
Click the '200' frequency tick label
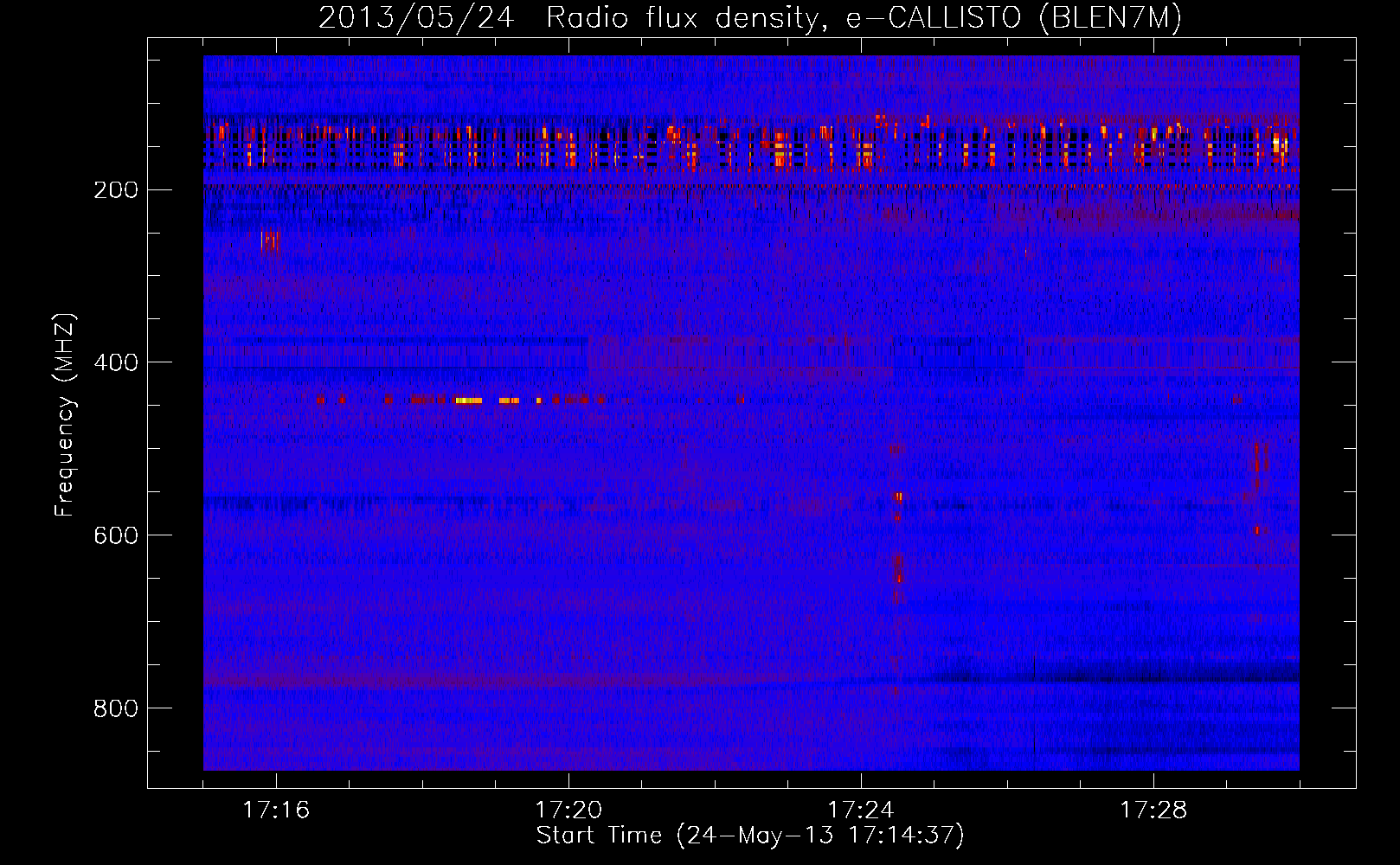point(115,190)
